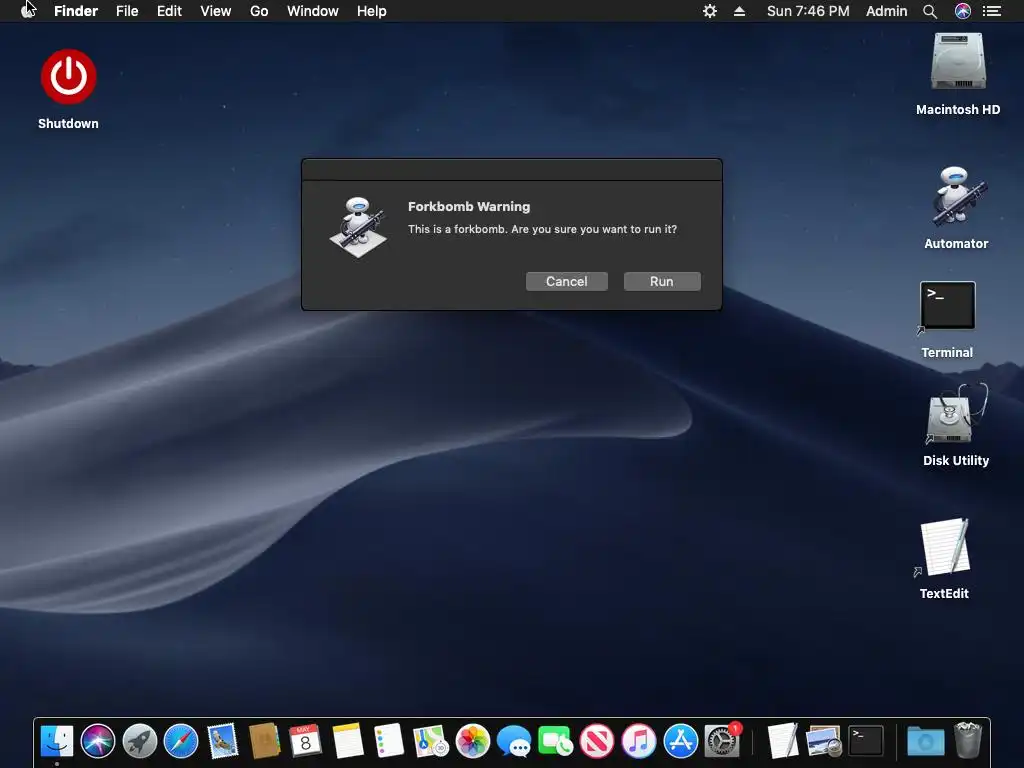This screenshot has width=1024, height=768.
Task: Open Notes in the Dock
Action: coord(347,741)
